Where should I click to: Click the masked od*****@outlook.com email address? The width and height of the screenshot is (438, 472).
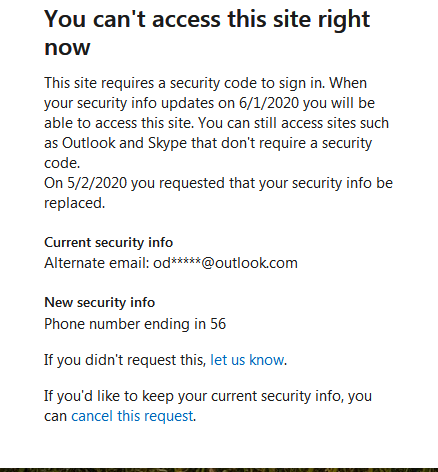(x=225, y=263)
